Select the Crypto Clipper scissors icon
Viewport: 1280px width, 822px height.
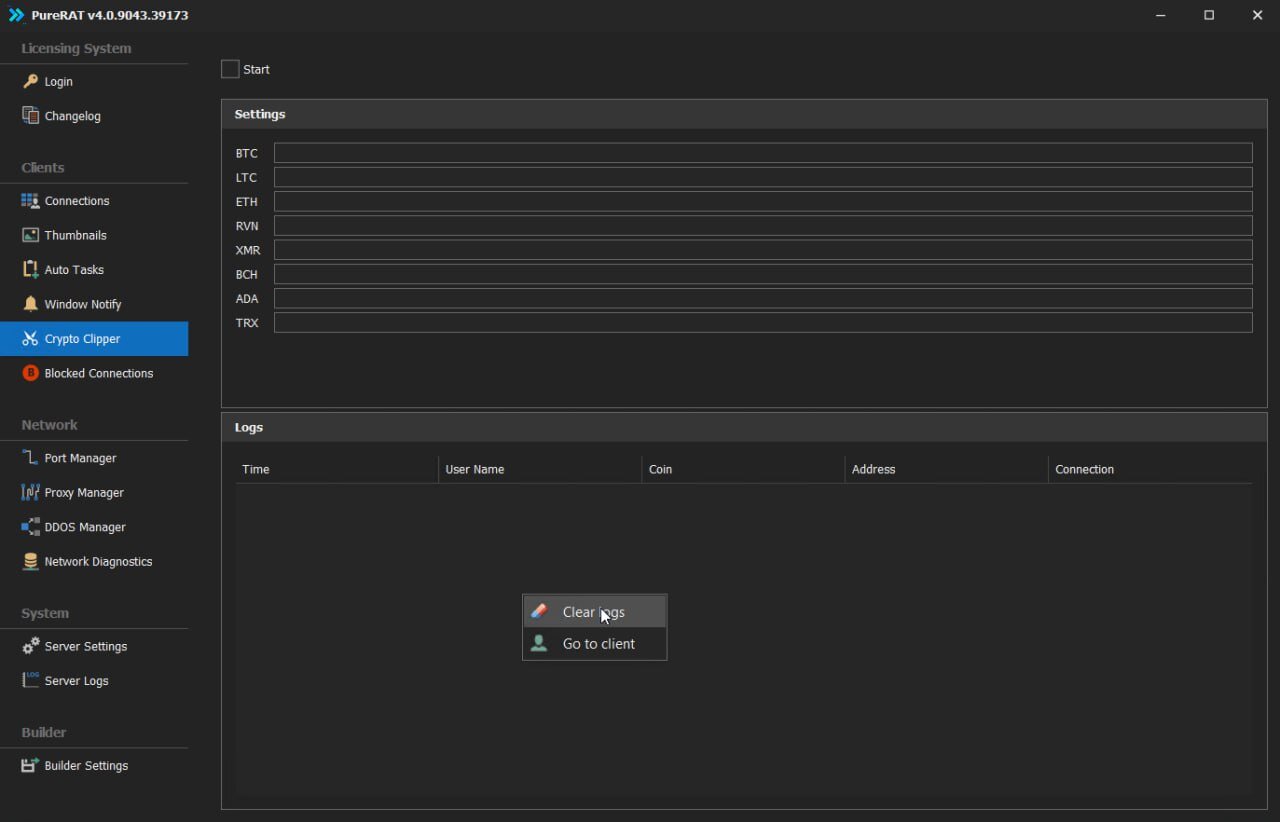[30, 339]
